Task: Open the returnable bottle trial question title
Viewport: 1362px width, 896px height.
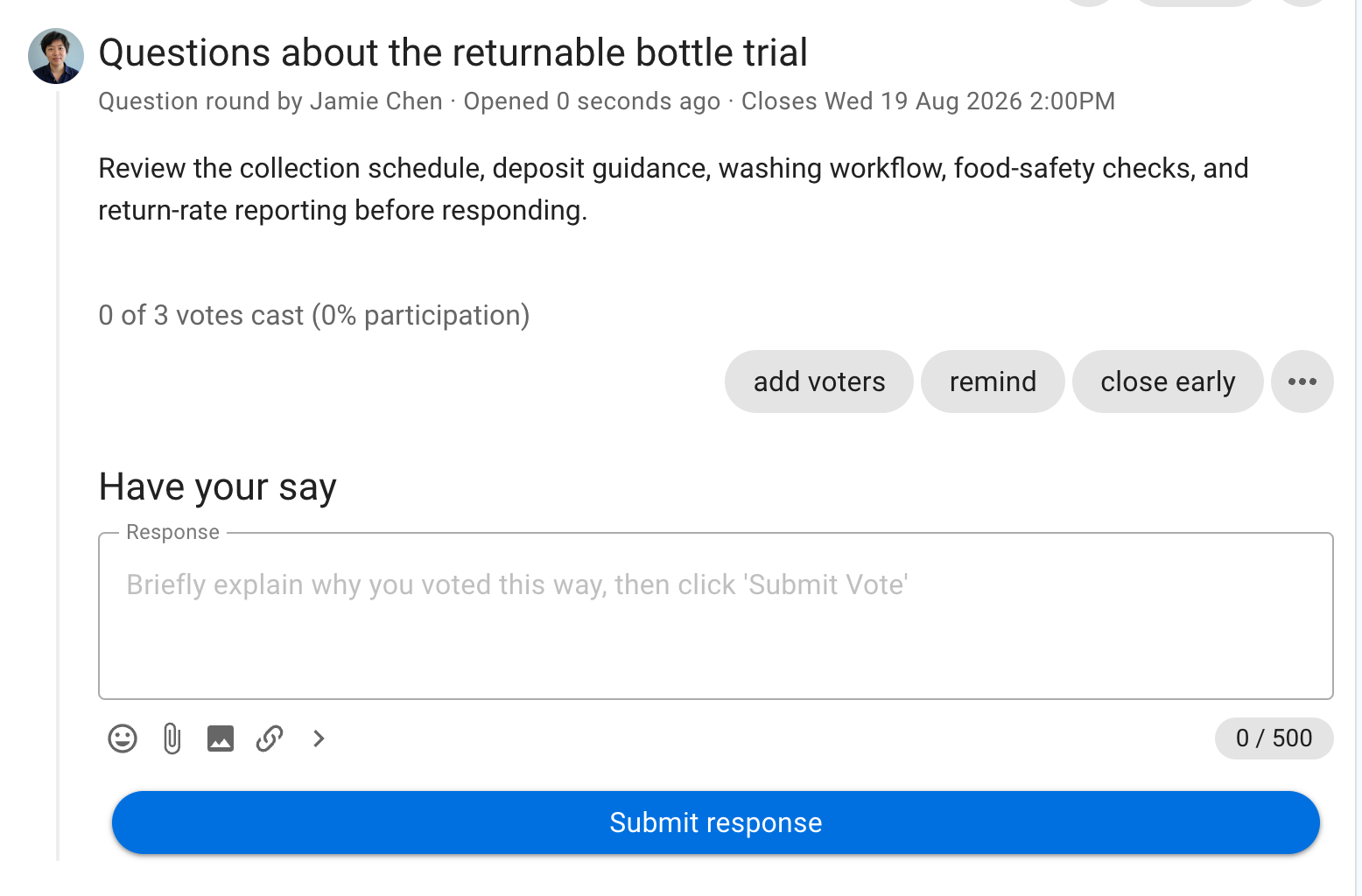Action: point(453,52)
